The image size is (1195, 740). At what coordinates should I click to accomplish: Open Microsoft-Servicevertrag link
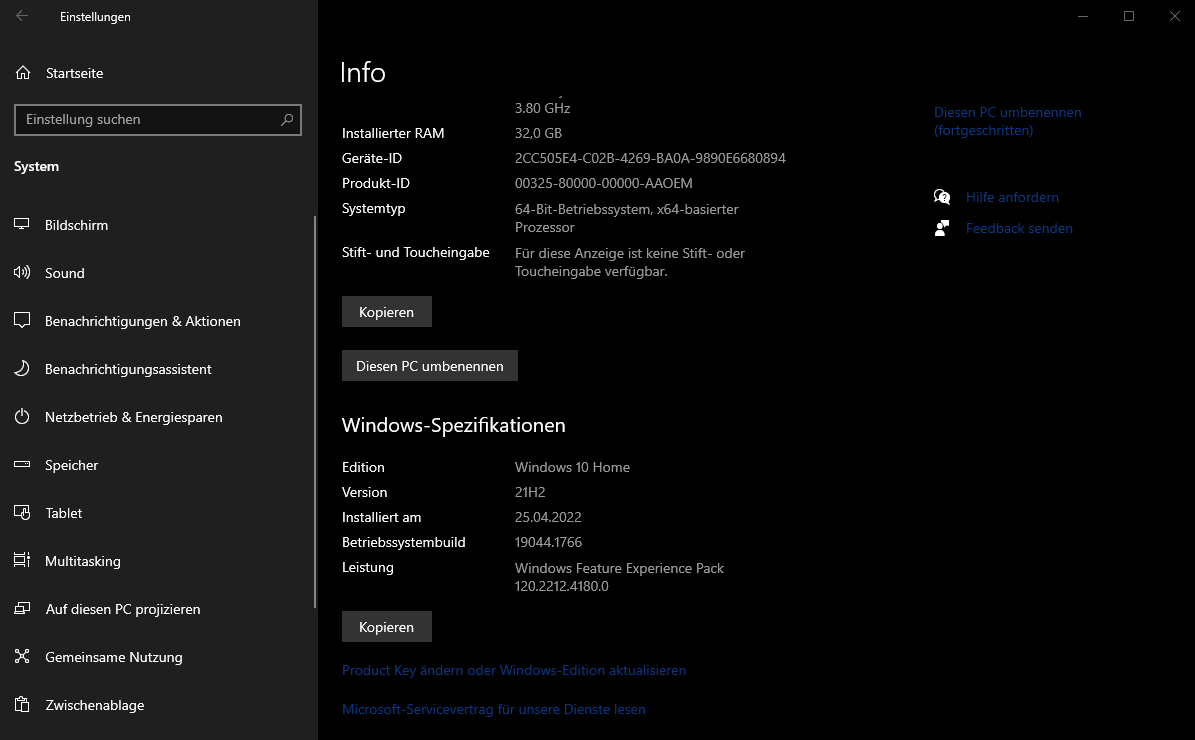coord(494,709)
